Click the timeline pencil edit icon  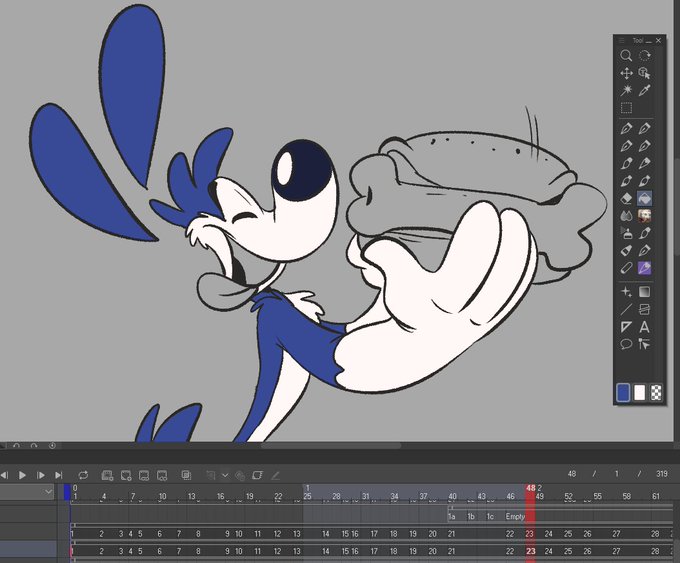[275, 475]
